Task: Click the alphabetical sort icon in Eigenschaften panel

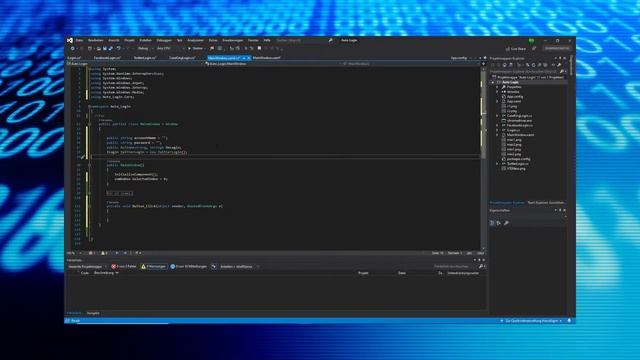Action: 499,223
